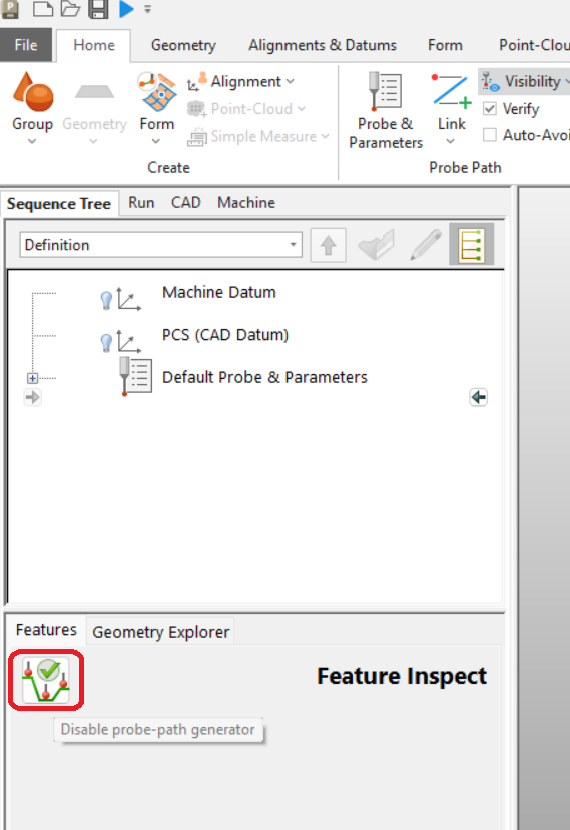Open the Visibility dropdown
Viewport: 570px width, 830px height.
tap(525, 82)
